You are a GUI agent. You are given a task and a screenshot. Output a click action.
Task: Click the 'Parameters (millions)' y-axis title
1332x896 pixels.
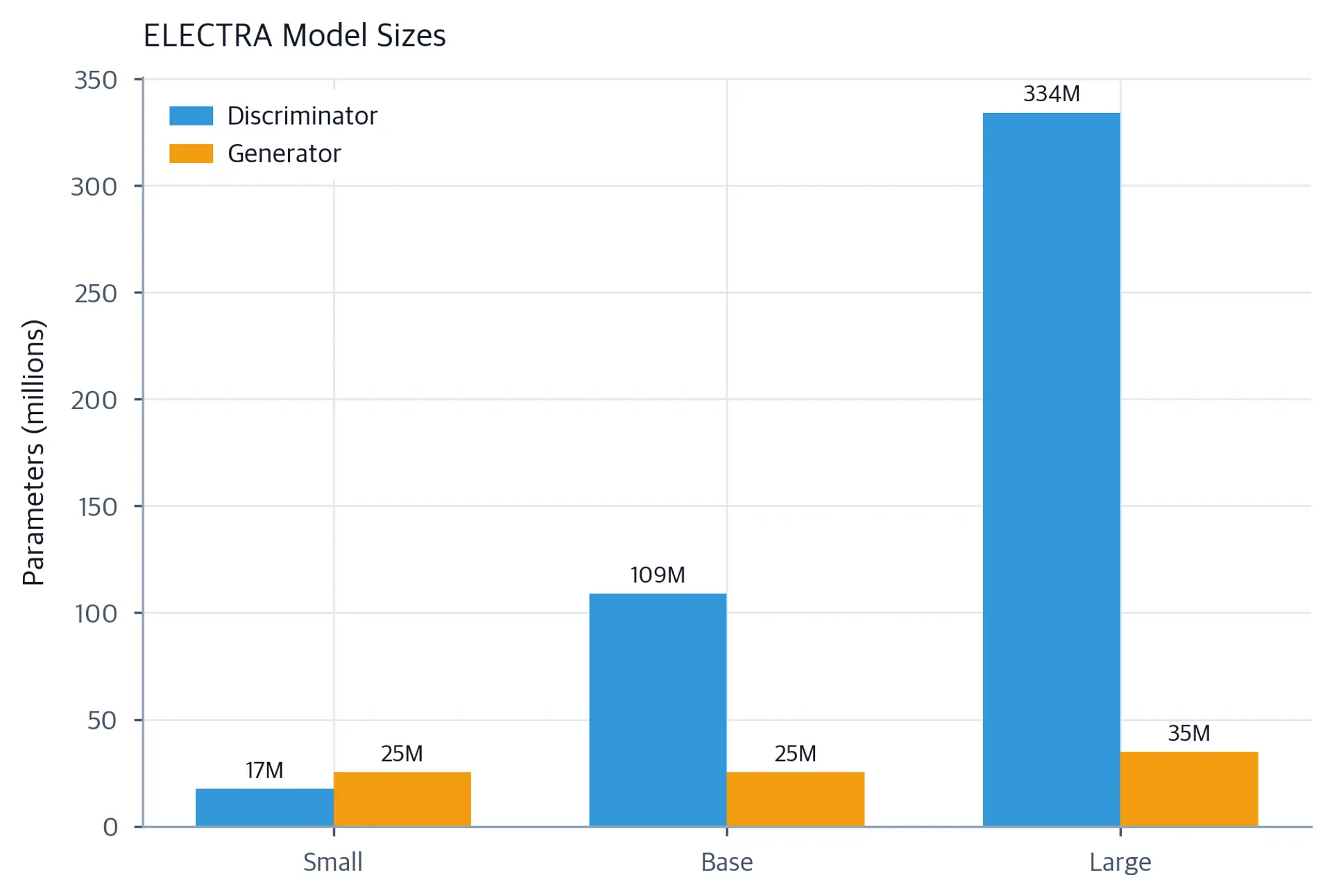tap(33, 452)
